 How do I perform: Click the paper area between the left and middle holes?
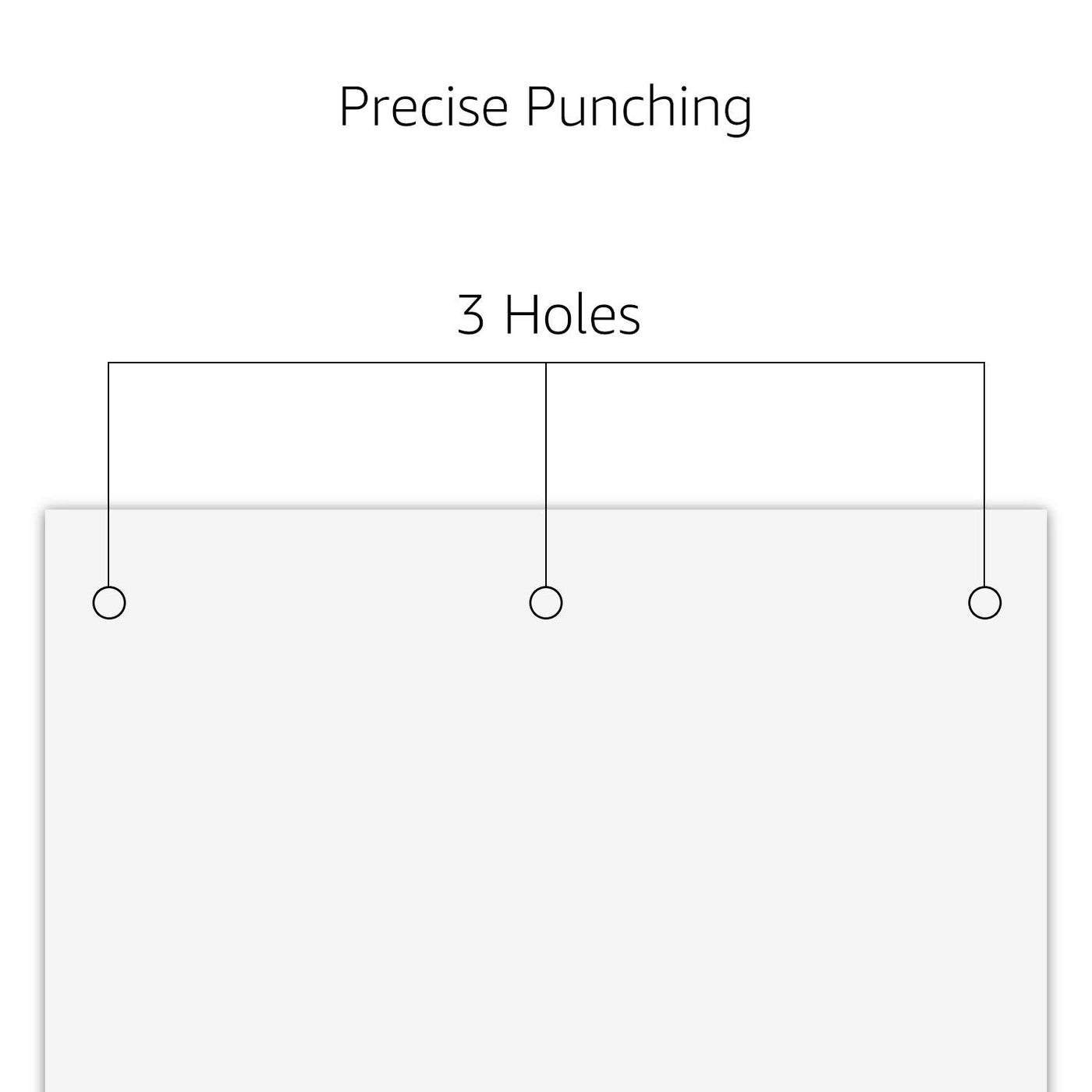[x=328, y=603]
